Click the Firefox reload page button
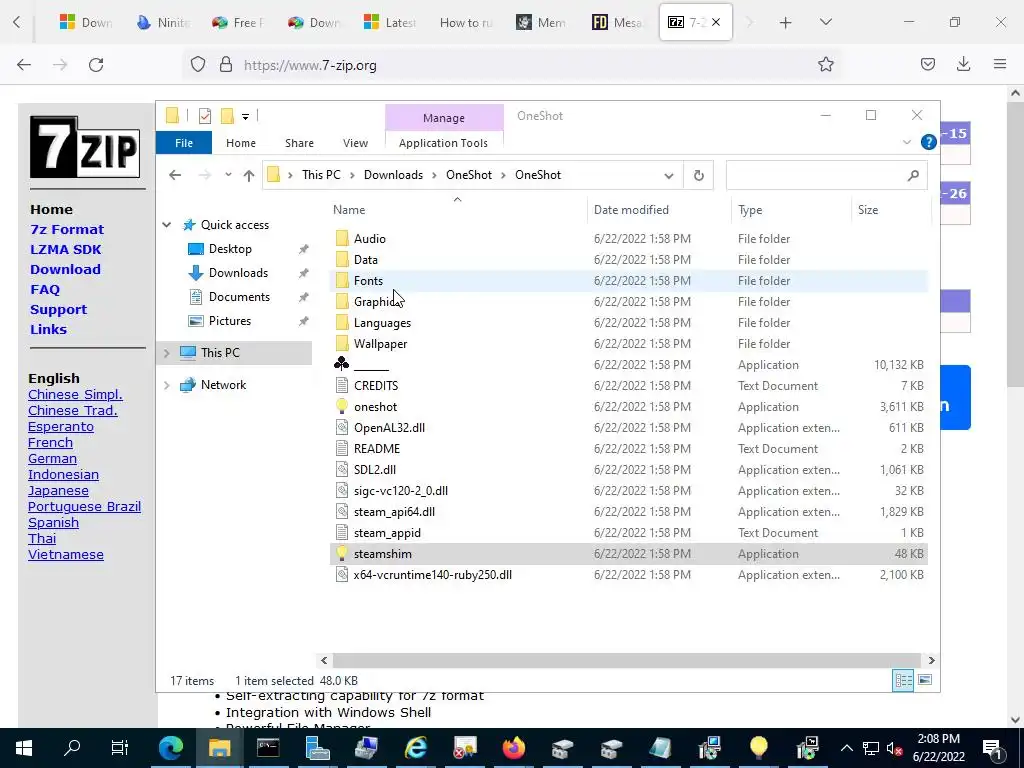 point(96,65)
